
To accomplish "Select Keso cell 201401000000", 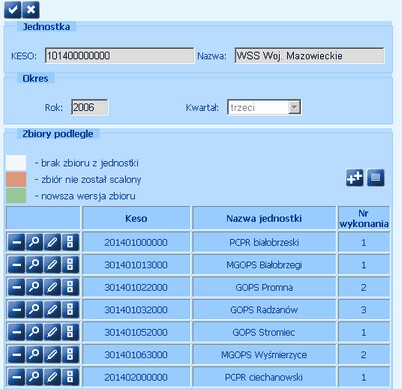I will pos(136,242).
